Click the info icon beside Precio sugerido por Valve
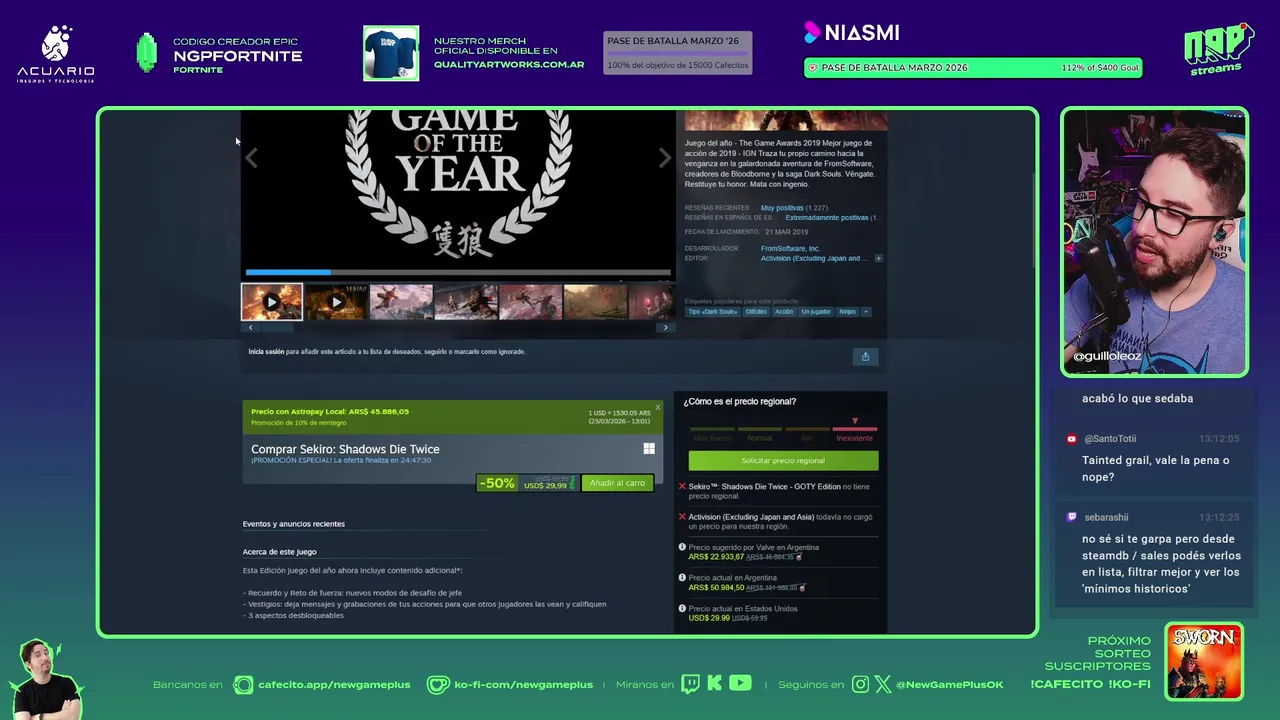The height and width of the screenshot is (720, 1280). (682, 547)
